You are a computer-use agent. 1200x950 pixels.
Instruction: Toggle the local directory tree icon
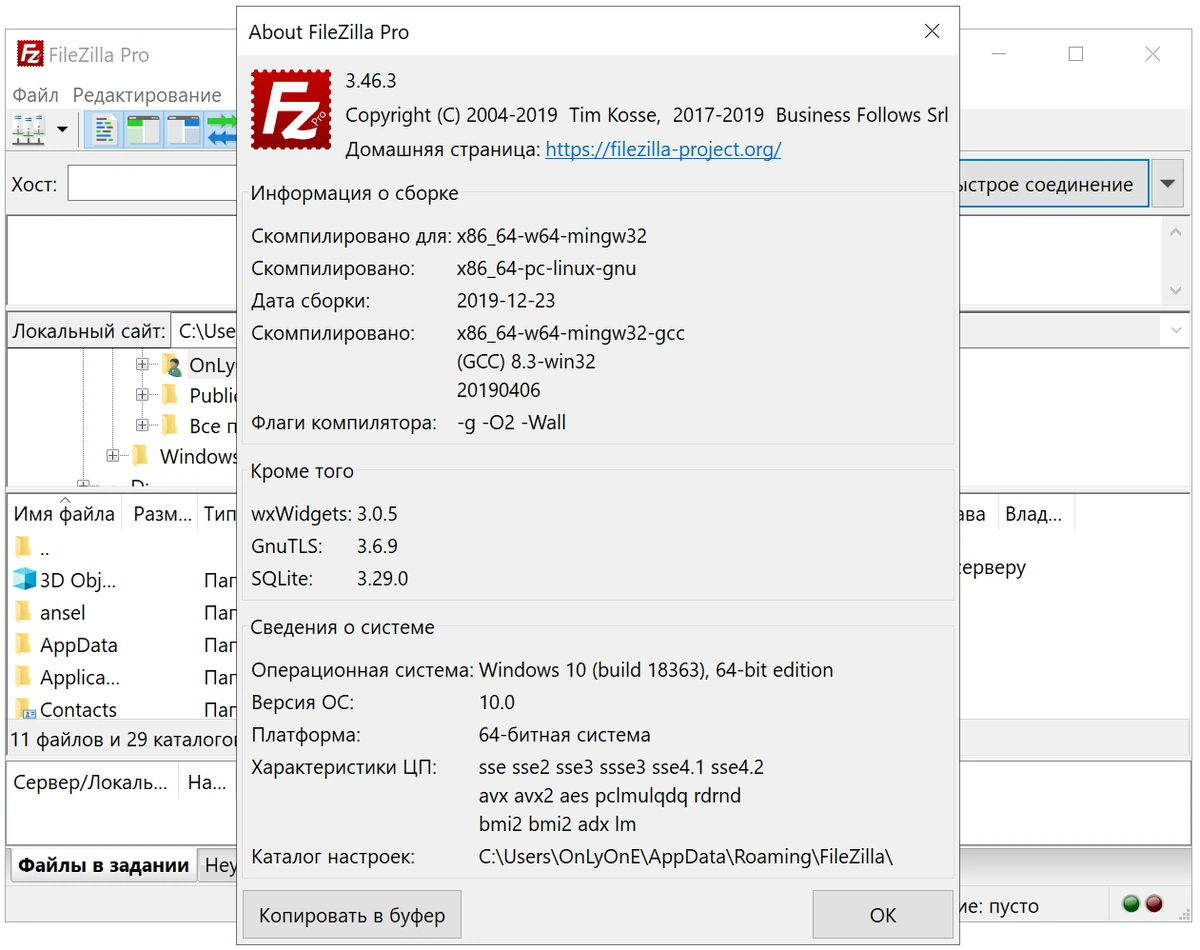(x=143, y=129)
